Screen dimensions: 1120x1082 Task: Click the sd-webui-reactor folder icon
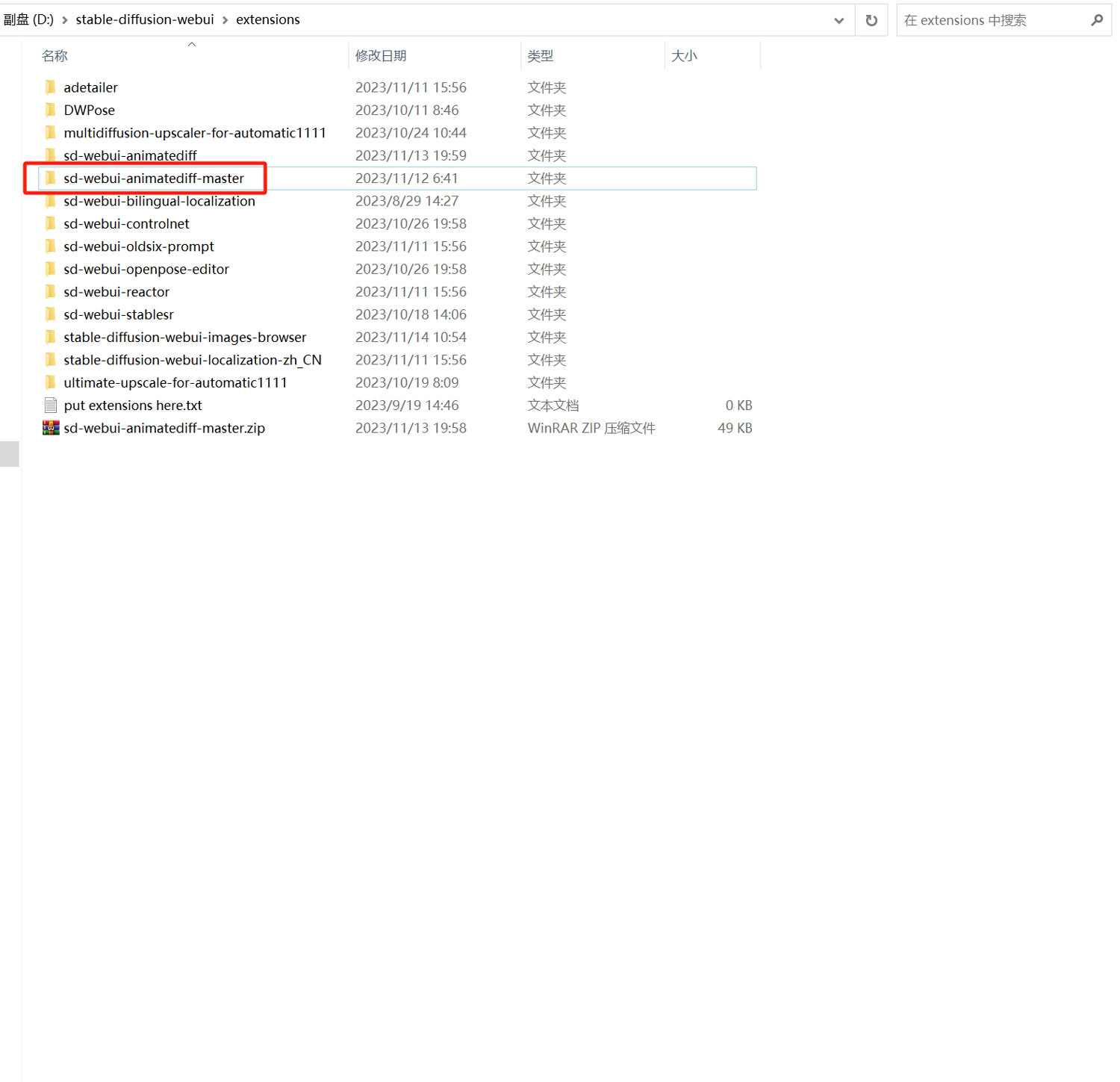[x=51, y=292]
